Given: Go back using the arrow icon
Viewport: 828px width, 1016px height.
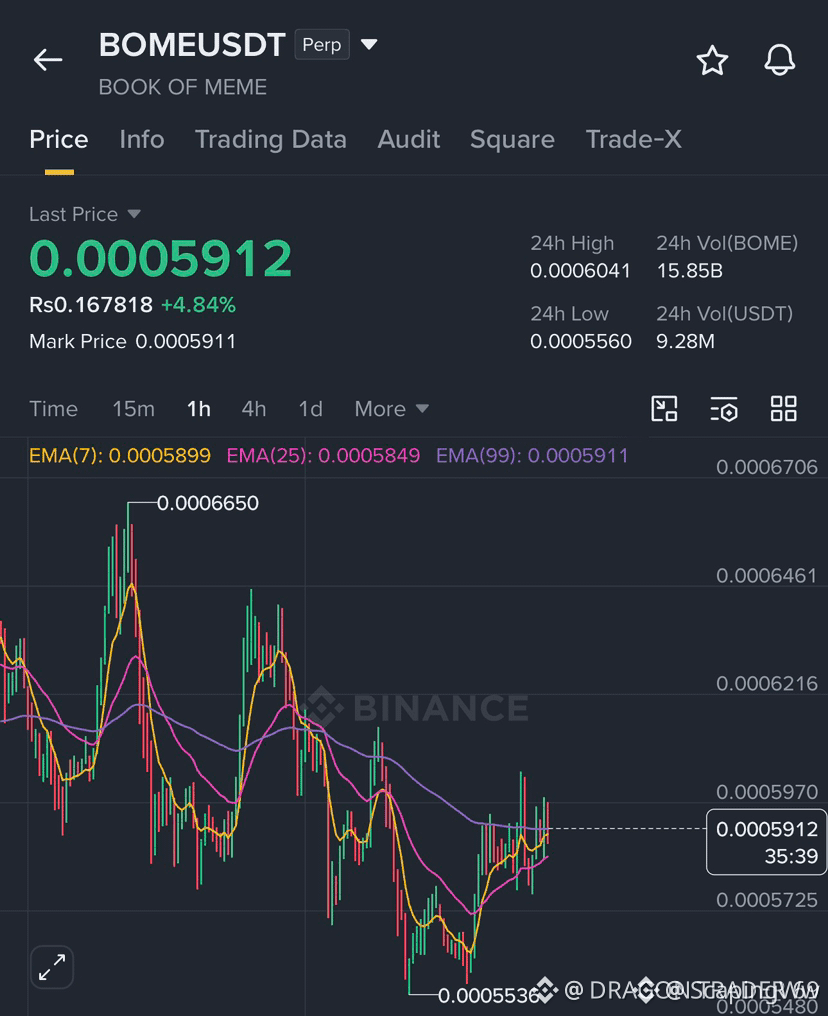Looking at the screenshot, I should click(48, 60).
